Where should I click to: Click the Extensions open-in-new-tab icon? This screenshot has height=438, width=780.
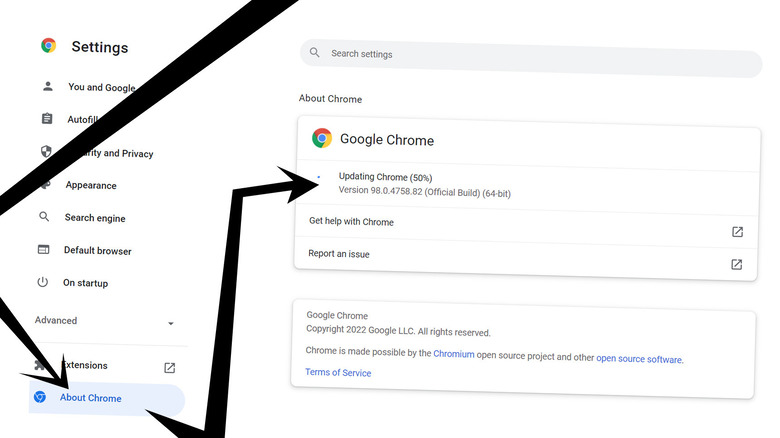click(169, 368)
